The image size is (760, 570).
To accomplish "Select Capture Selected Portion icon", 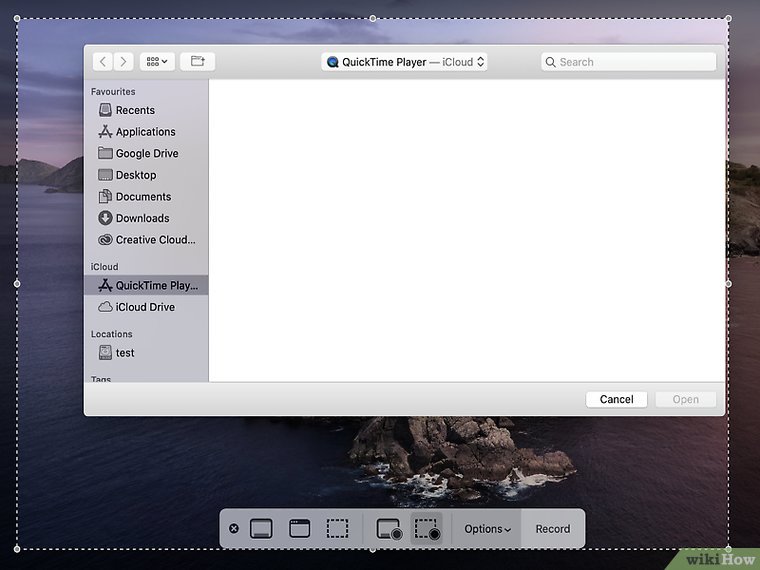I will [x=338, y=529].
